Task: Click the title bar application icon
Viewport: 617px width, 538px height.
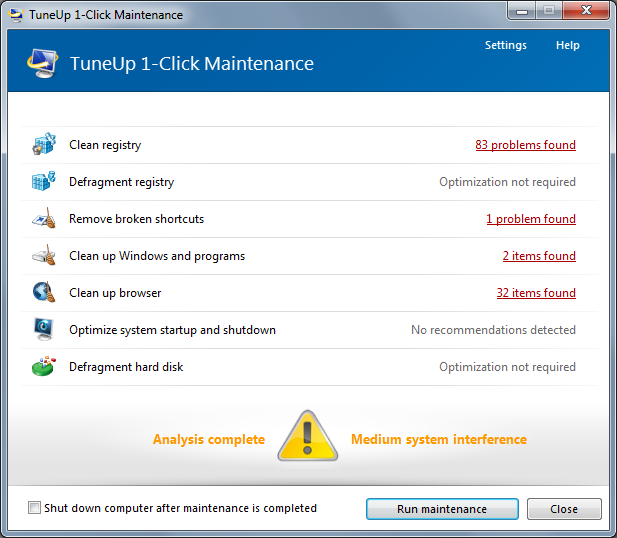Action: (16, 14)
